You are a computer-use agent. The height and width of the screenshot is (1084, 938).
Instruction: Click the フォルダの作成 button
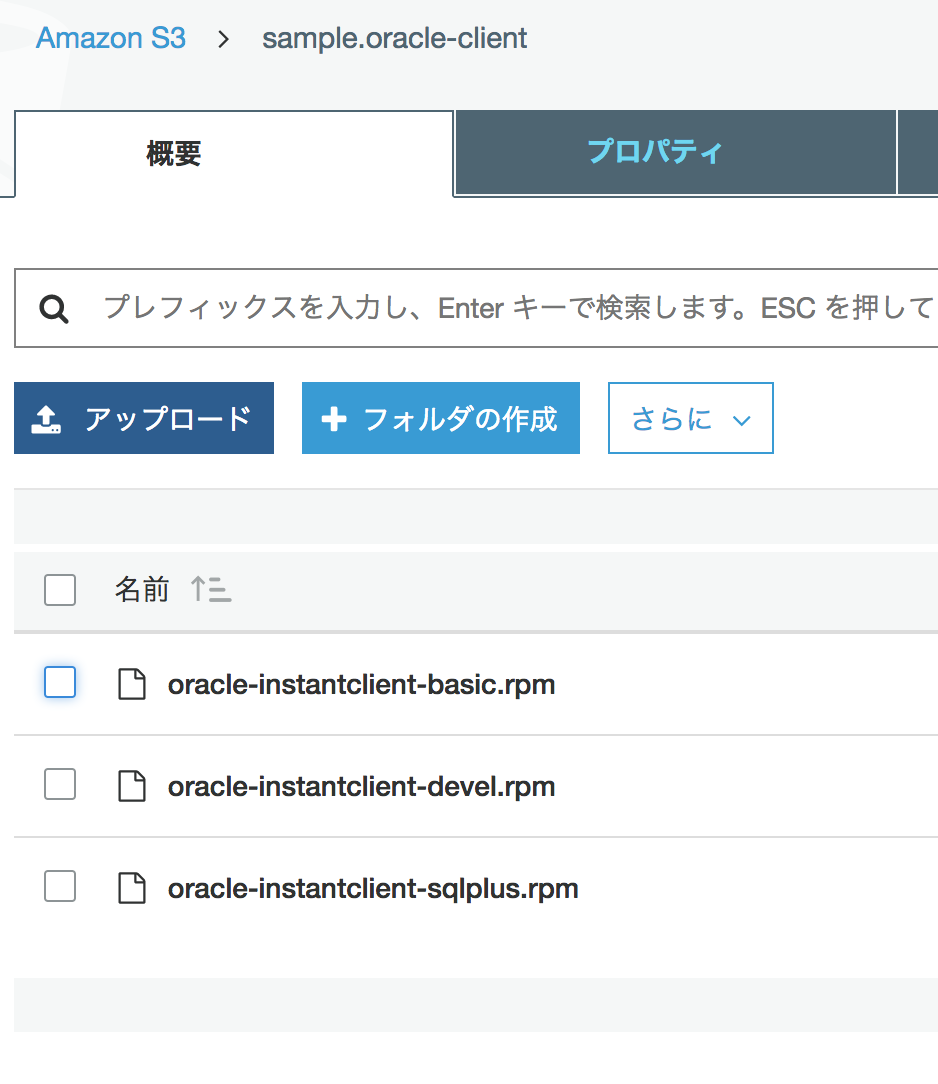[x=440, y=418]
